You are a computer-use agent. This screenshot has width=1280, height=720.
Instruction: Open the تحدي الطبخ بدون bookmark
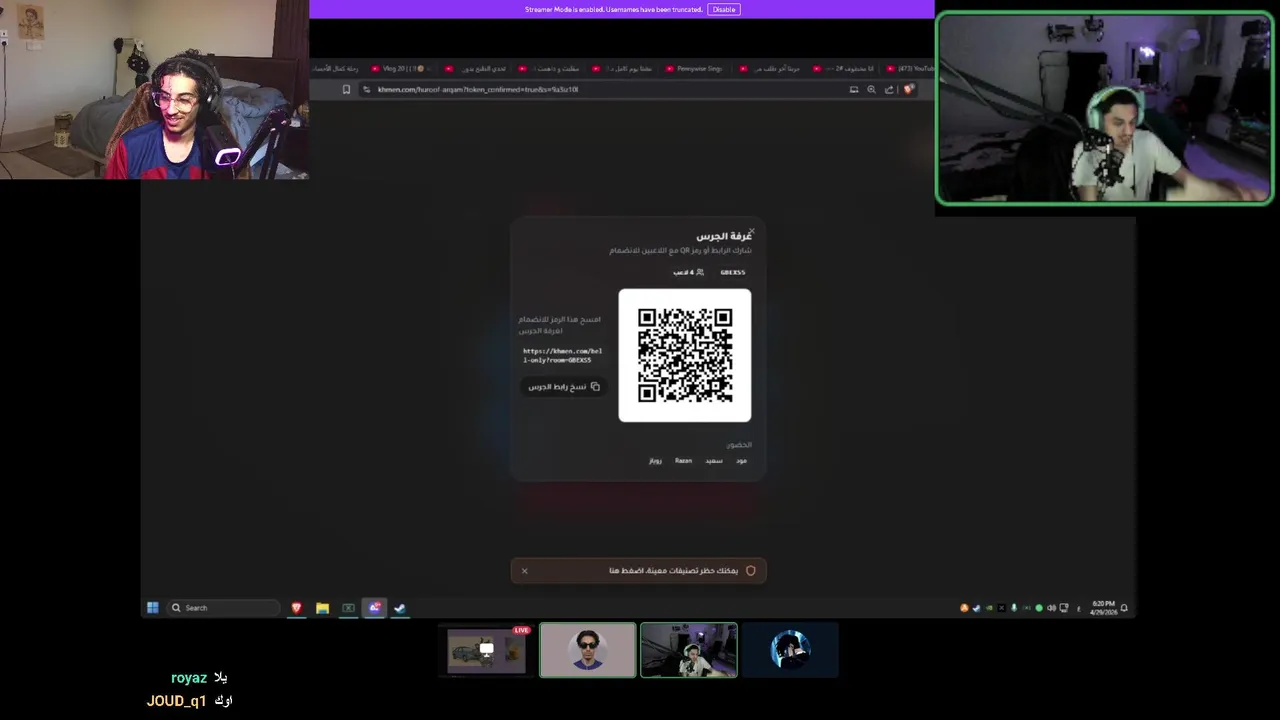pyautogui.click(x=475, y=68)
